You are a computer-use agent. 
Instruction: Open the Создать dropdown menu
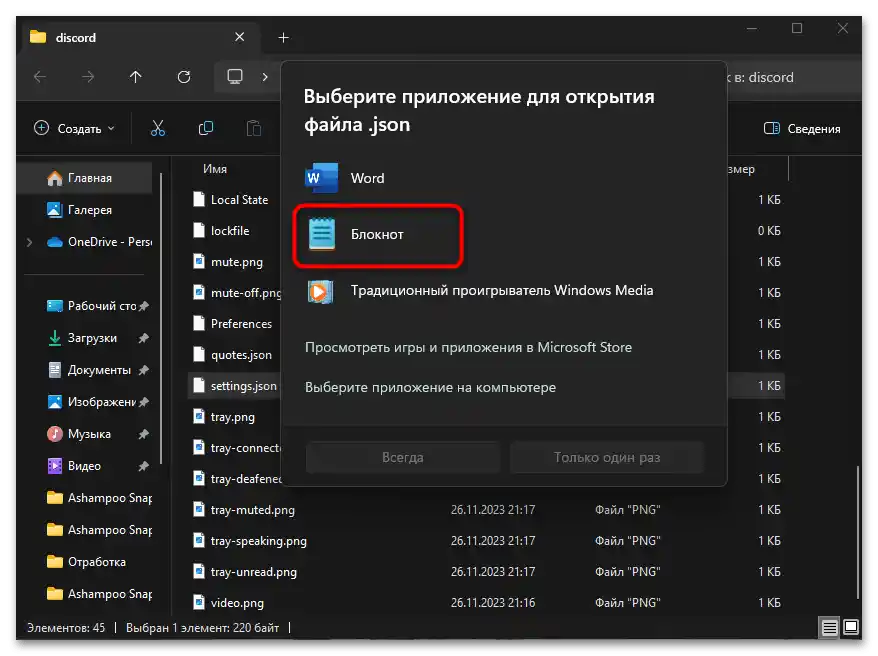(x=74, y=129)
